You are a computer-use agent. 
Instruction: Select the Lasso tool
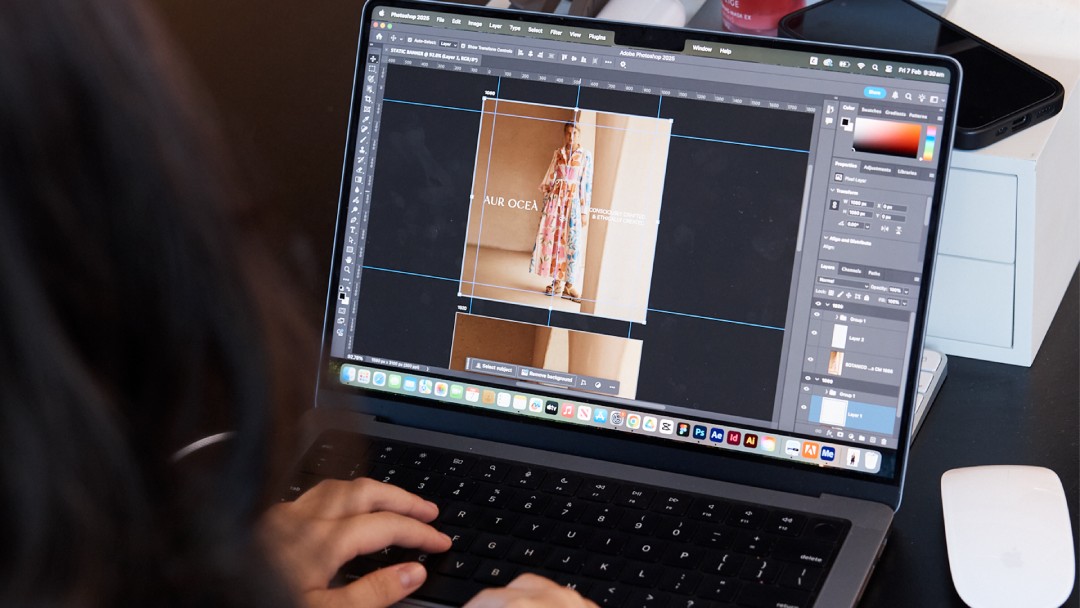371,79
